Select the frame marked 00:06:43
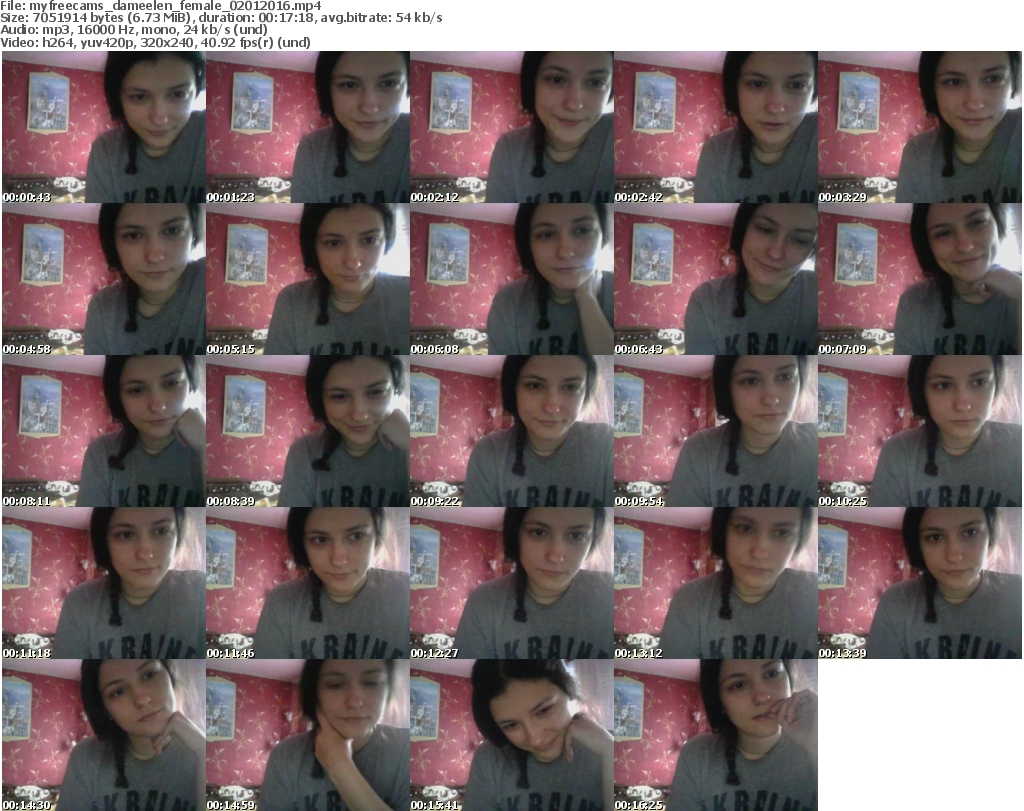Image resolution: width=1024 pixels, height=811 pixels. coord(716,279)
